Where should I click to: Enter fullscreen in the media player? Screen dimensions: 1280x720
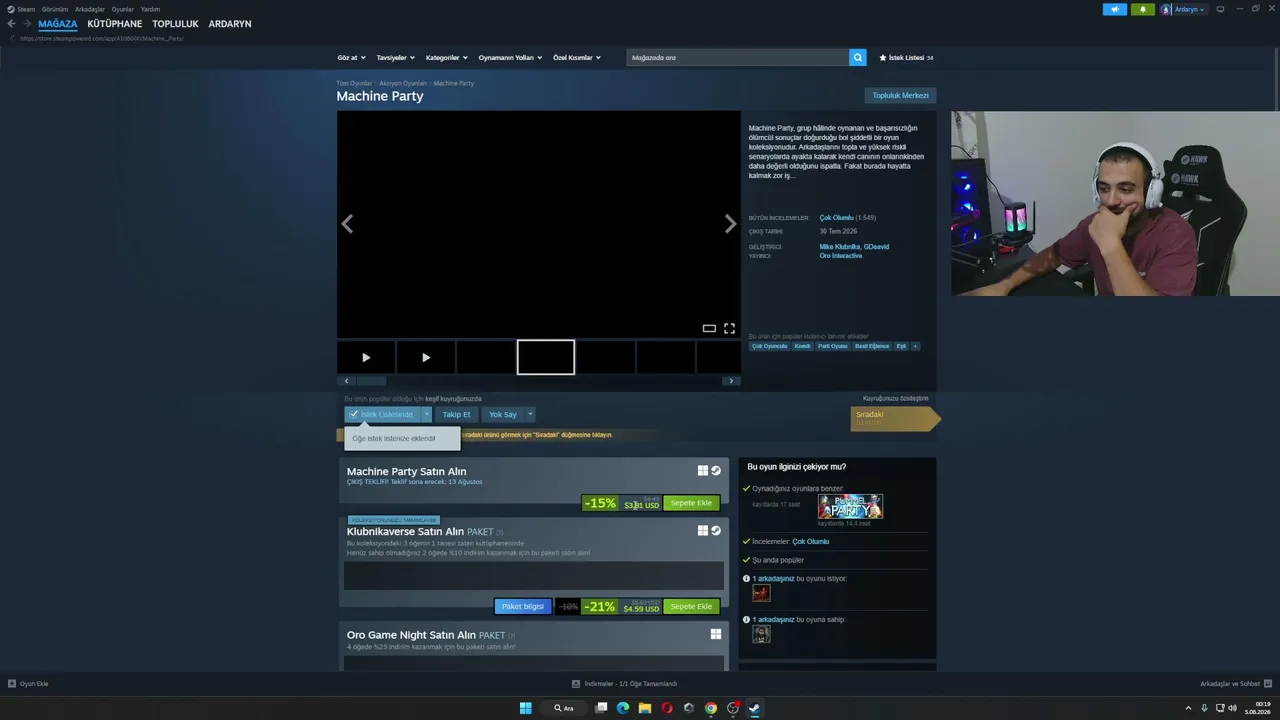(x=729, y=328)
